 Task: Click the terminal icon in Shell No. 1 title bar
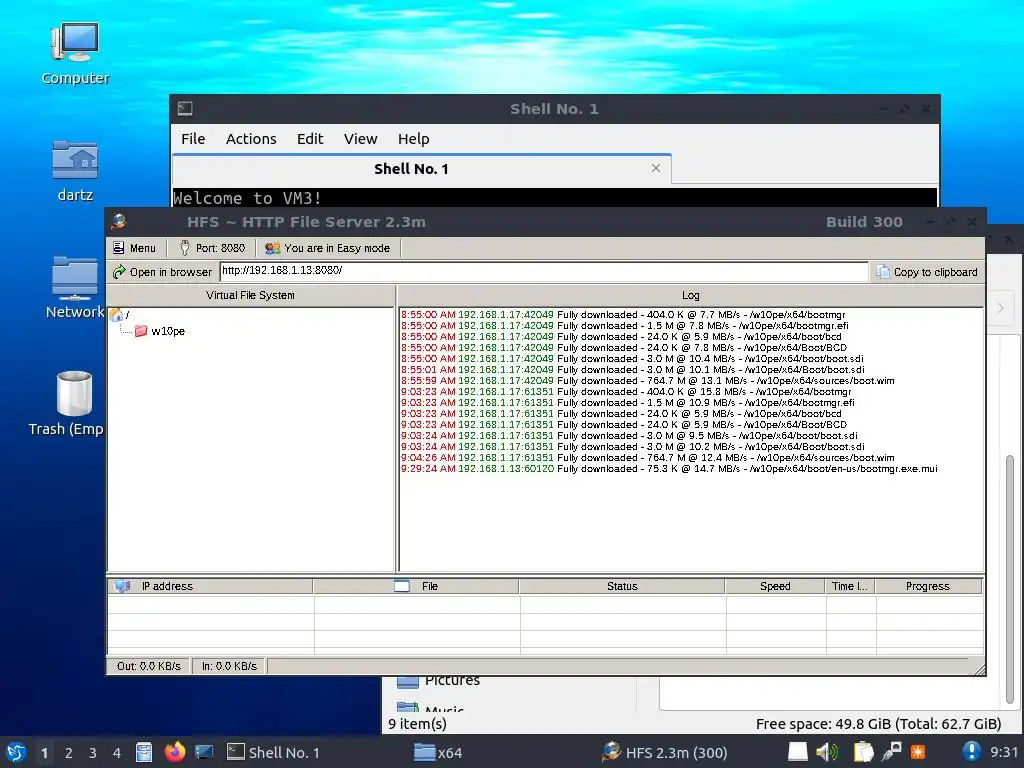[x=185, y=108]
